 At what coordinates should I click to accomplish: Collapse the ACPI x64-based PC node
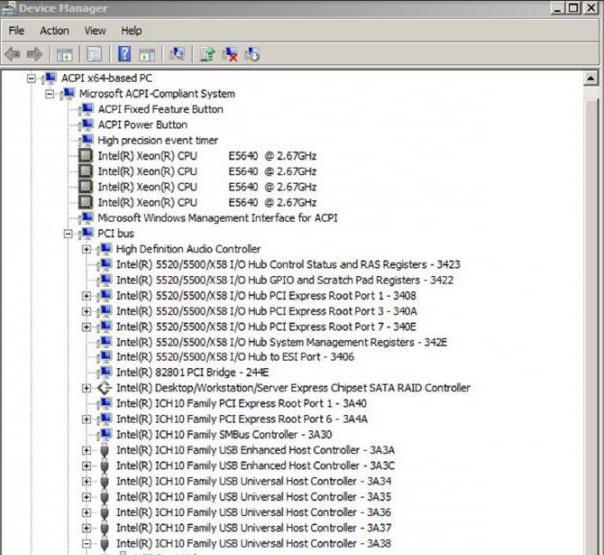[31, 79]
